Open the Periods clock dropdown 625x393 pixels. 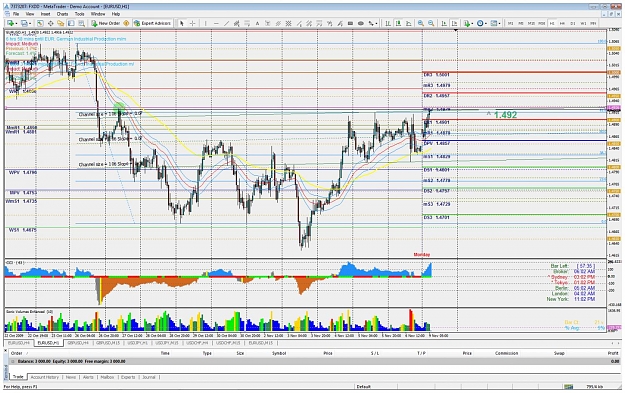486,23
